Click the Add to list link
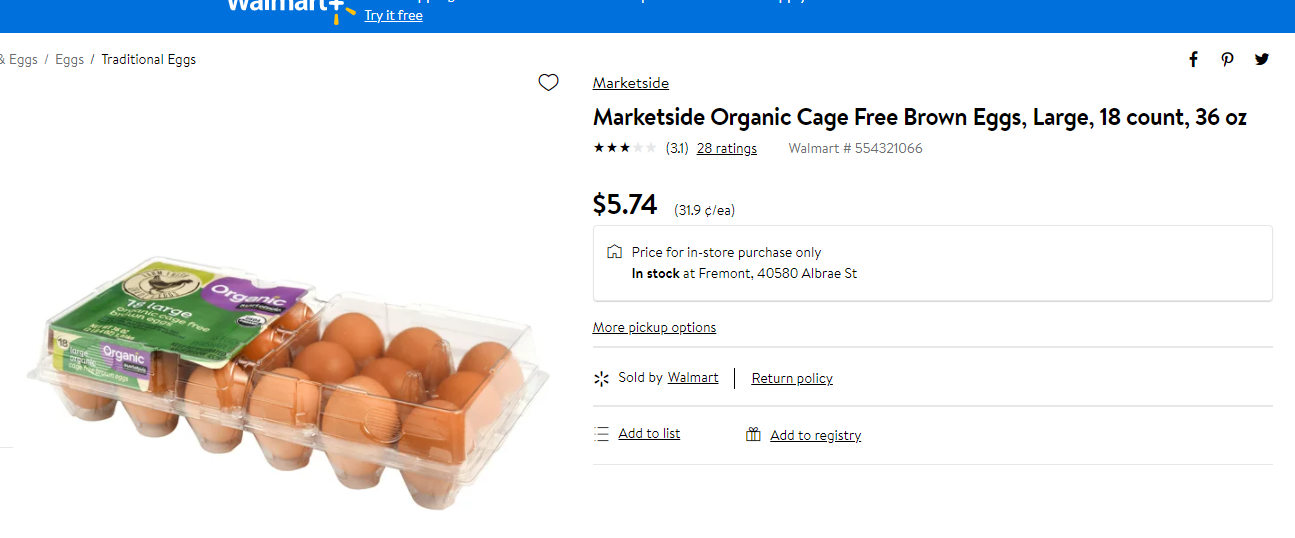Image resolution: width=1295 pixels, height=538 pixels. pyautogui.click(x=649, y=433)
